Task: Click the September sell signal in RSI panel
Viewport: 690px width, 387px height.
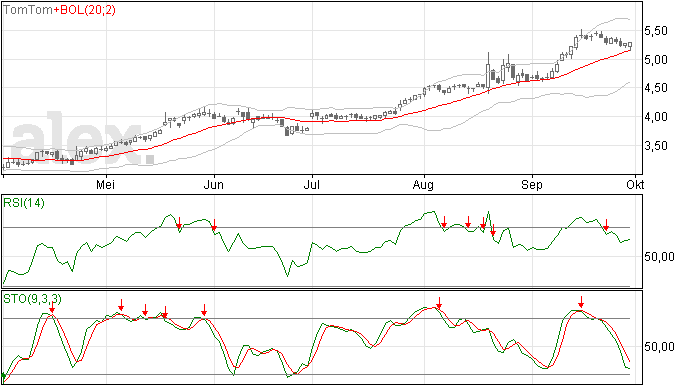Action: click(x=606, y=225)
